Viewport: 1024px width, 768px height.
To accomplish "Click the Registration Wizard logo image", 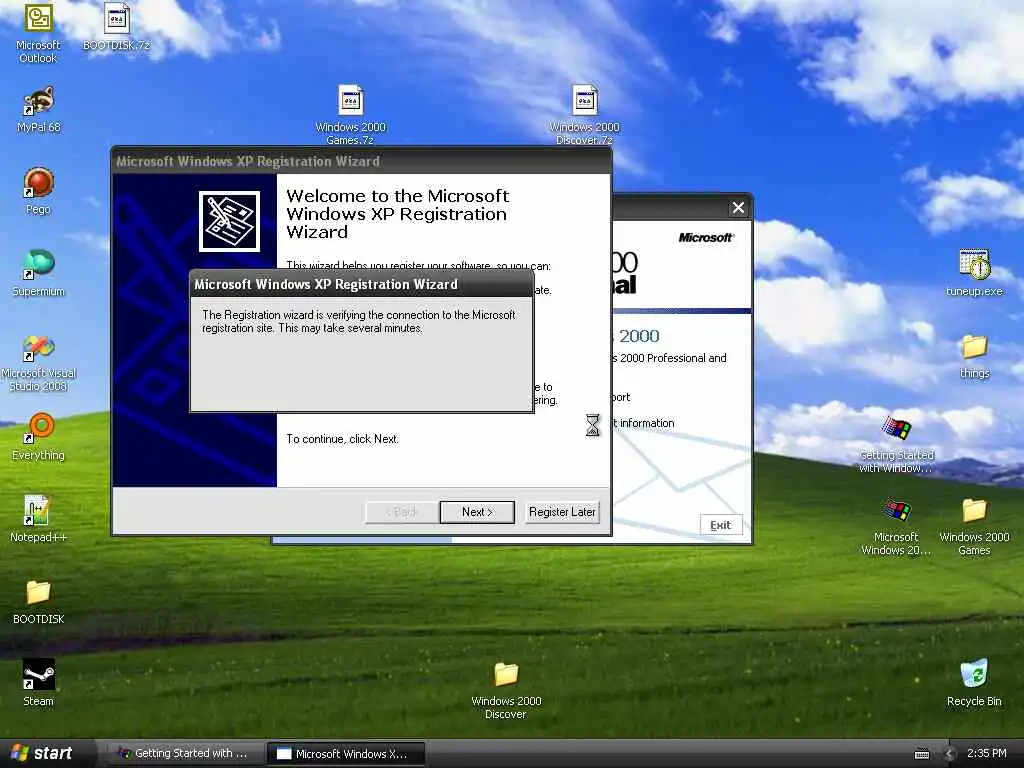I will (x=229, y=221).
